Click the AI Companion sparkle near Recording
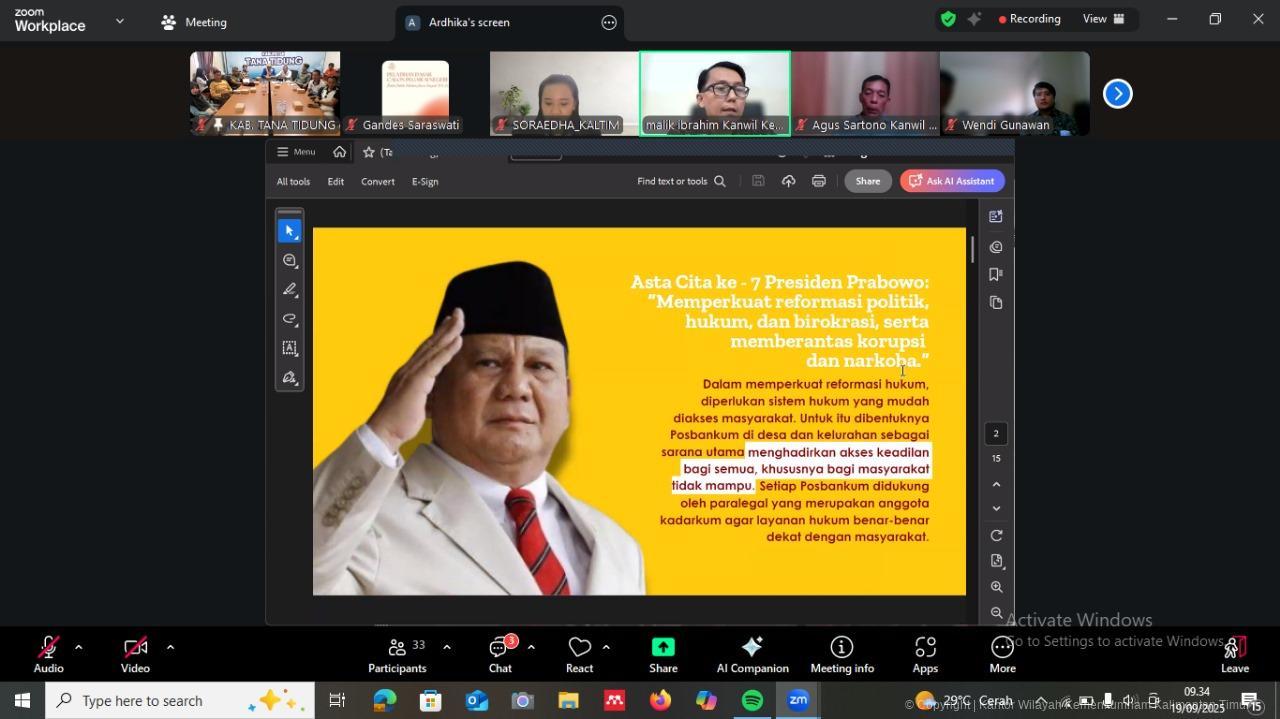The height and width of the screenshot is (719, 1280). pos(974,19)
